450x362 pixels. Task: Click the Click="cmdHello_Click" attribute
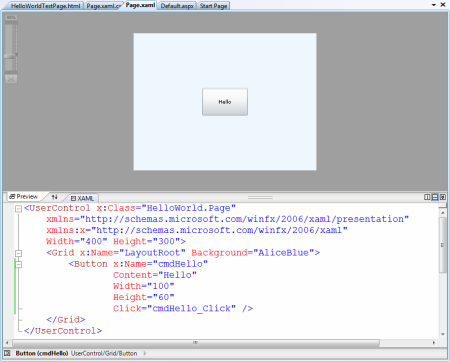click(174, 308)
